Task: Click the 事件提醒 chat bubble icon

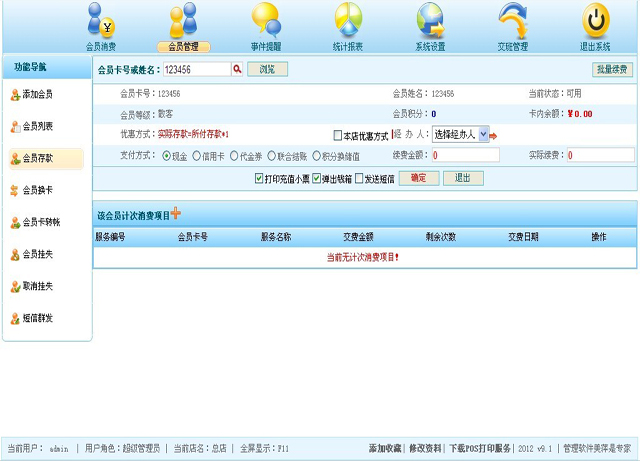Action: tap(265, 20)
